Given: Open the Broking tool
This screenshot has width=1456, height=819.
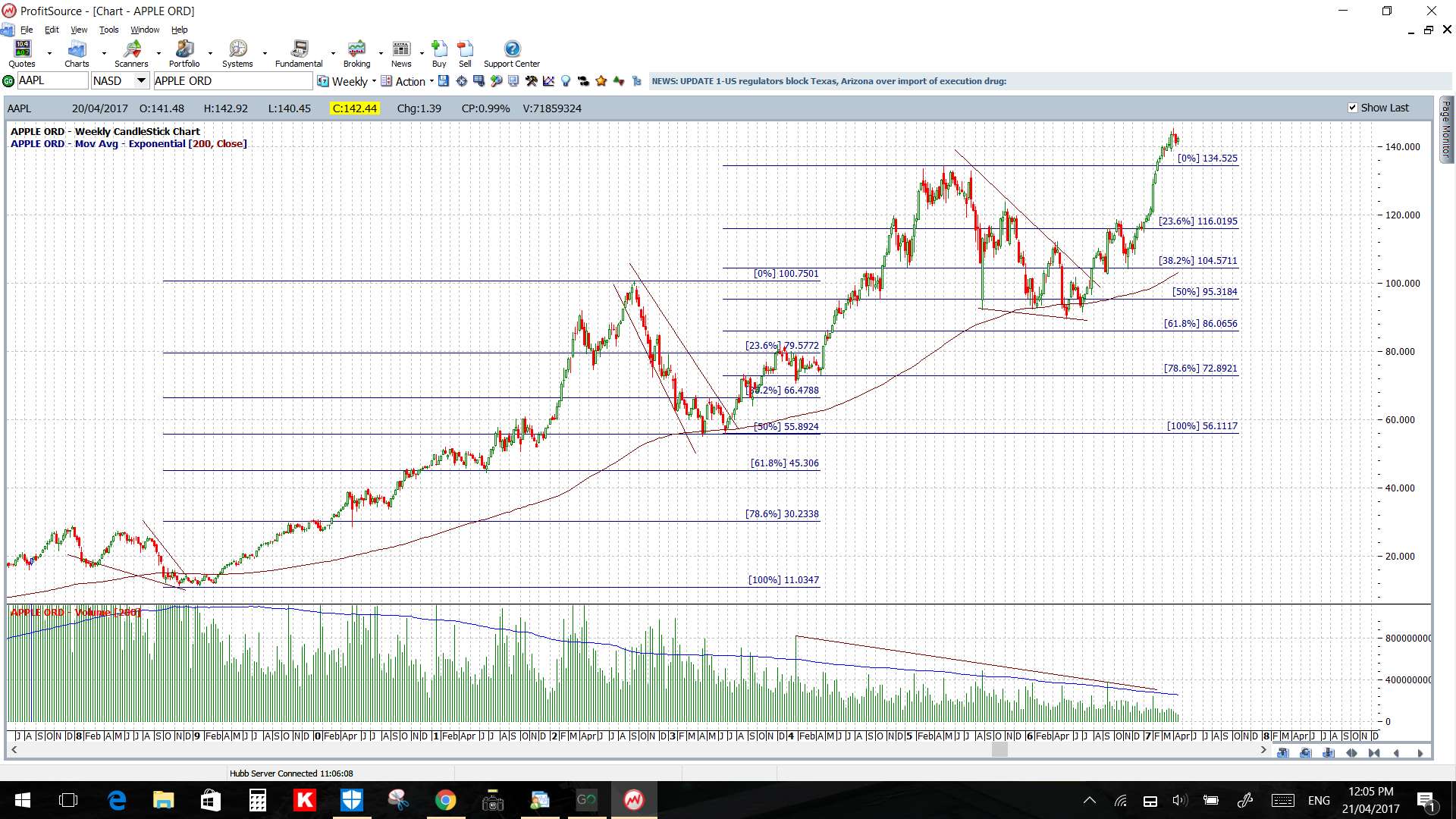Looking at the screenshot, I should (356, 54).
